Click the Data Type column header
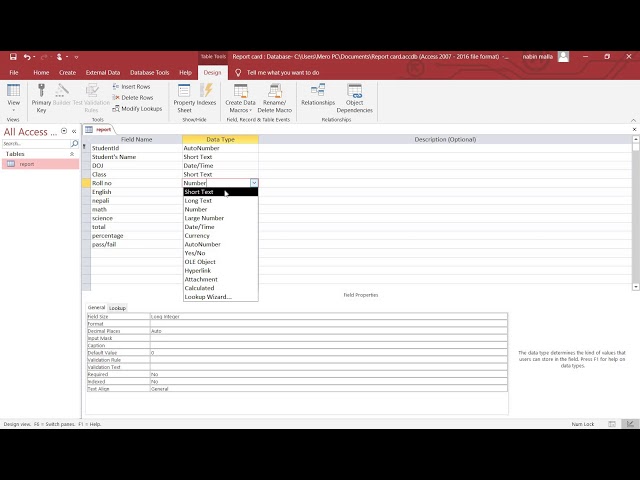The height and width of the screenshot is (480, 640). [x=220, y=139]
